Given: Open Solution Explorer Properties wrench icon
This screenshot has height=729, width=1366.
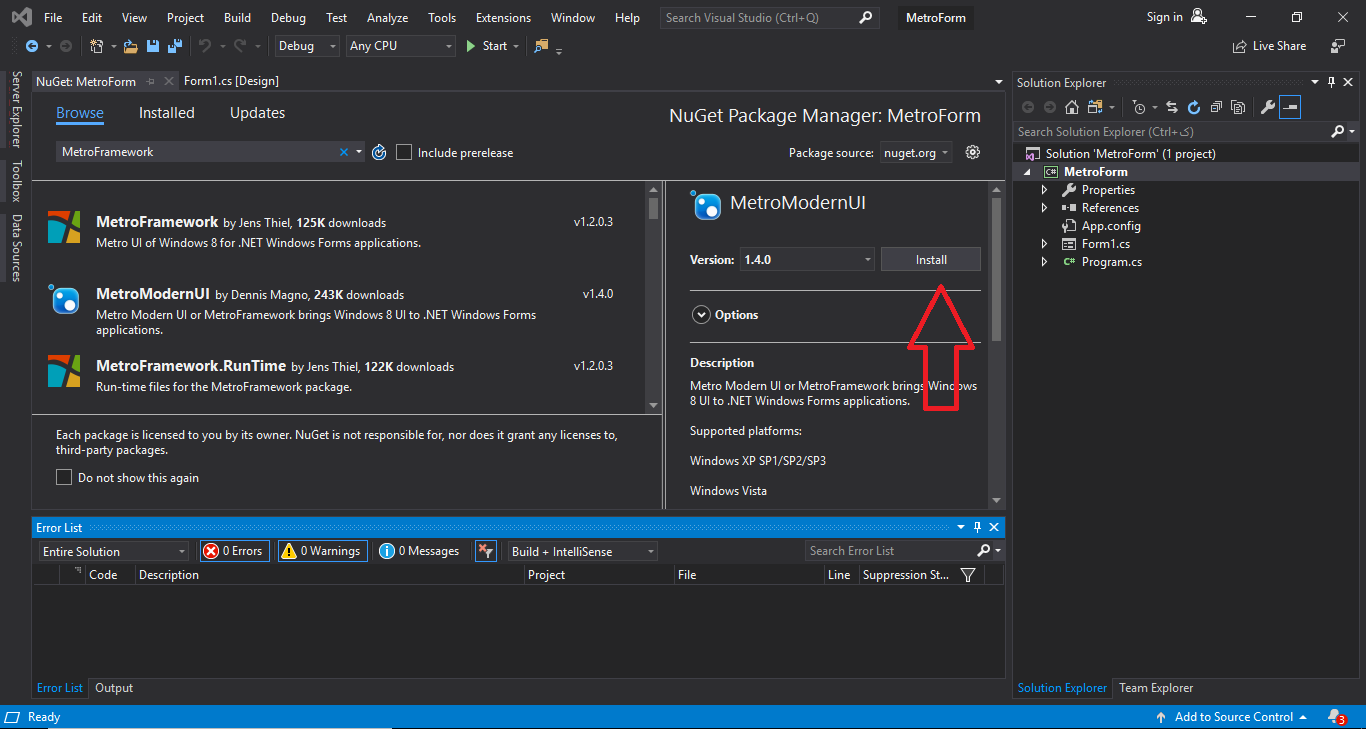Looking at the screenshot, I should pos(1267,107).
